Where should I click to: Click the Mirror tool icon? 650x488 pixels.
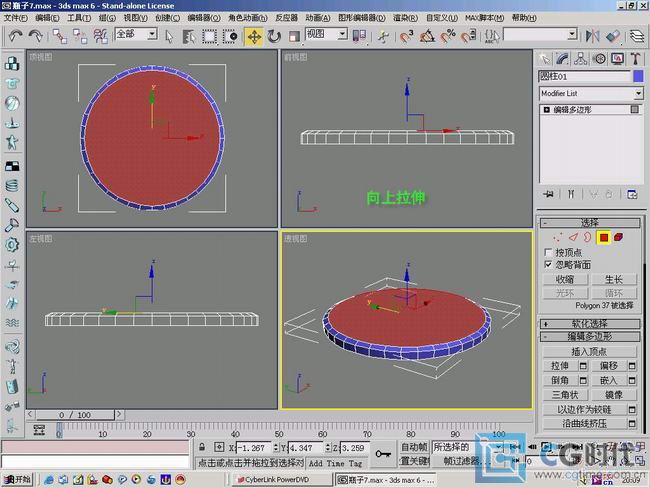coord(592,36)
